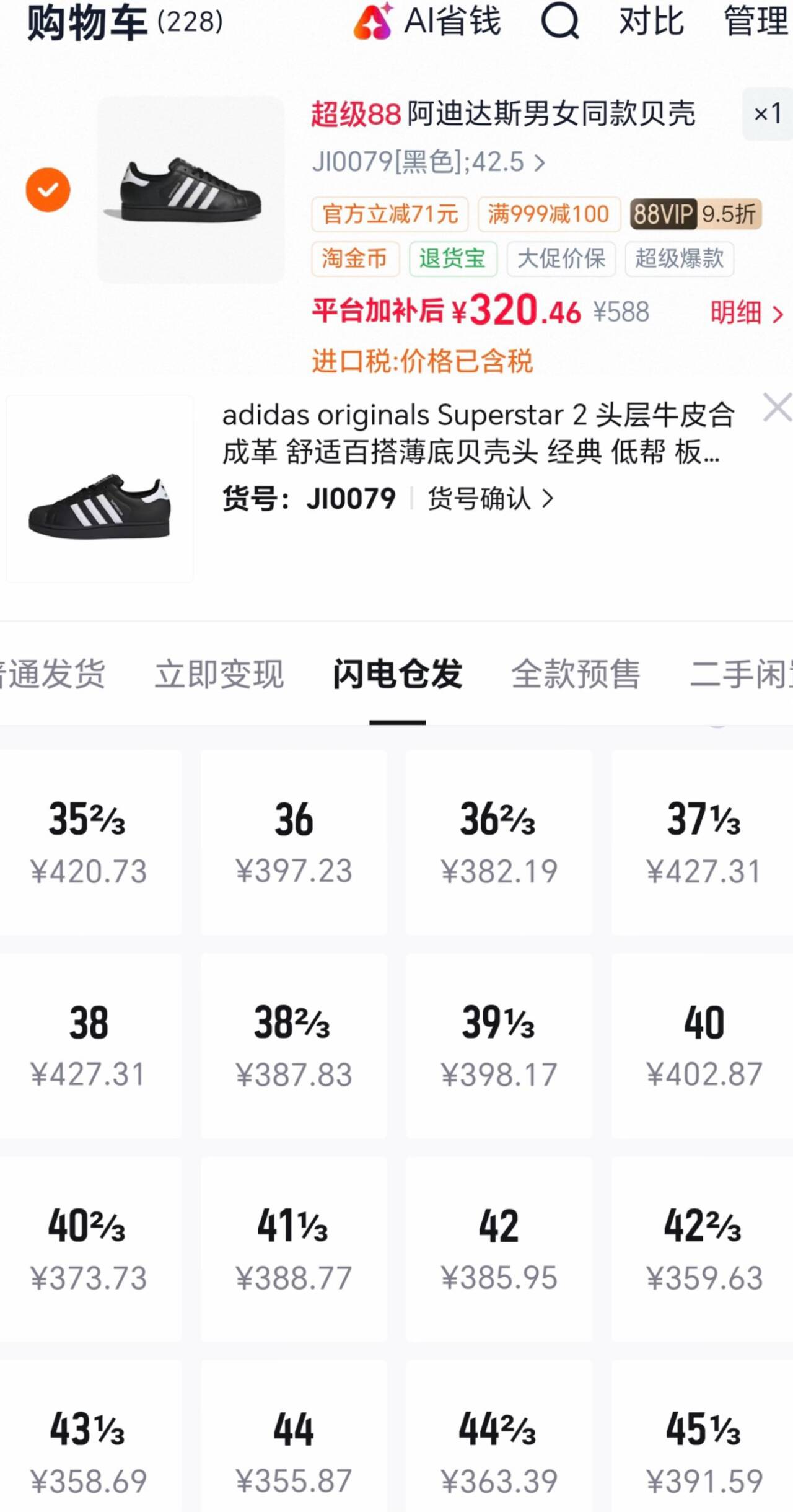Tap the AI省钱 colorful logo icon
The width and height of the screenshot is (793, 1512).
(x=373, y=21)
